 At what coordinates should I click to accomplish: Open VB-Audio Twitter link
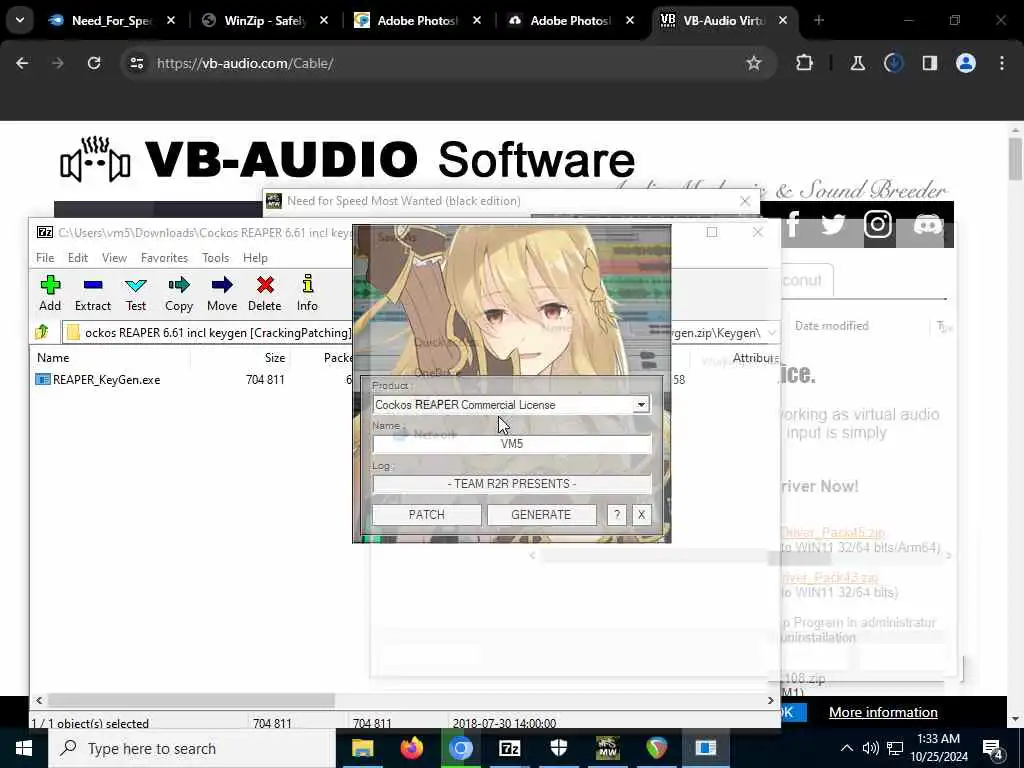833,225
